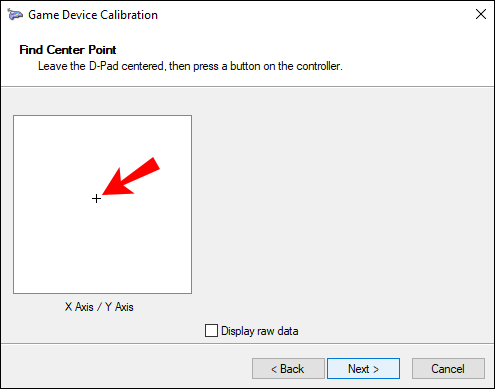Click the "Find Center Point" heading
Screen dimensions: 495x389
tap(68, 50)
